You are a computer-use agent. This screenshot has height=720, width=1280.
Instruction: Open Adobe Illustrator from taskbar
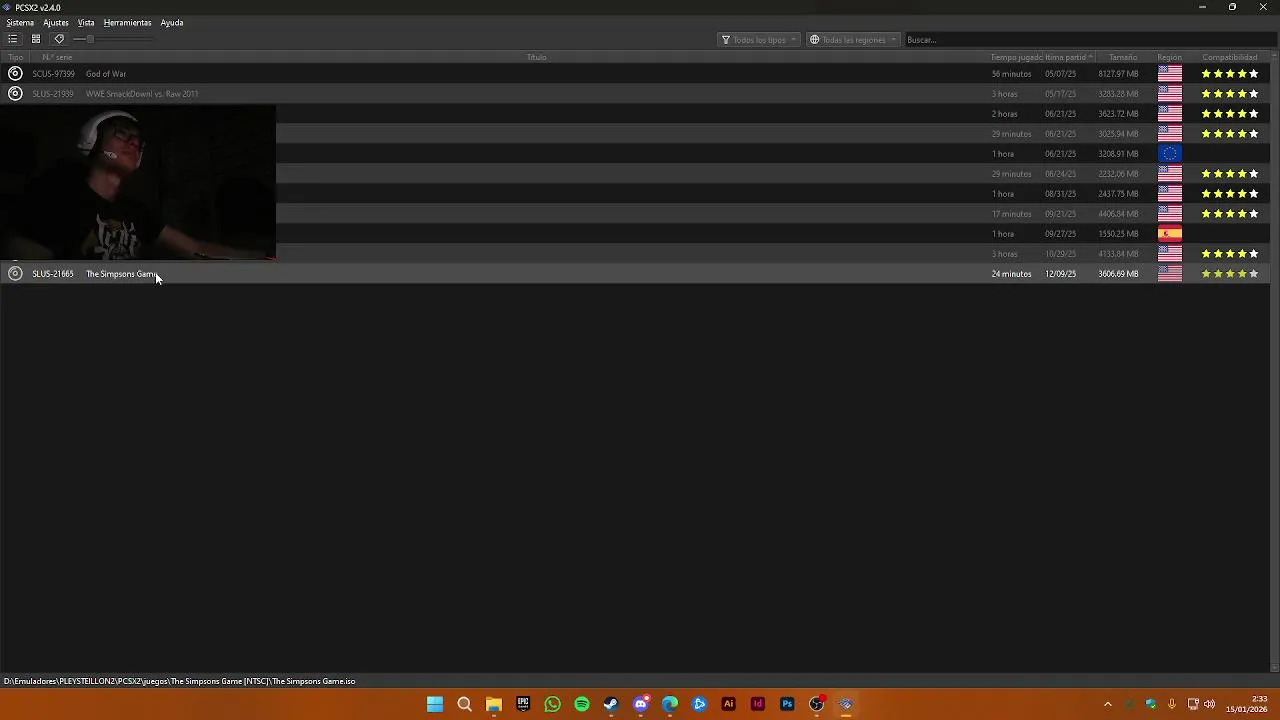pyautogui.click(x=728, y=704)
